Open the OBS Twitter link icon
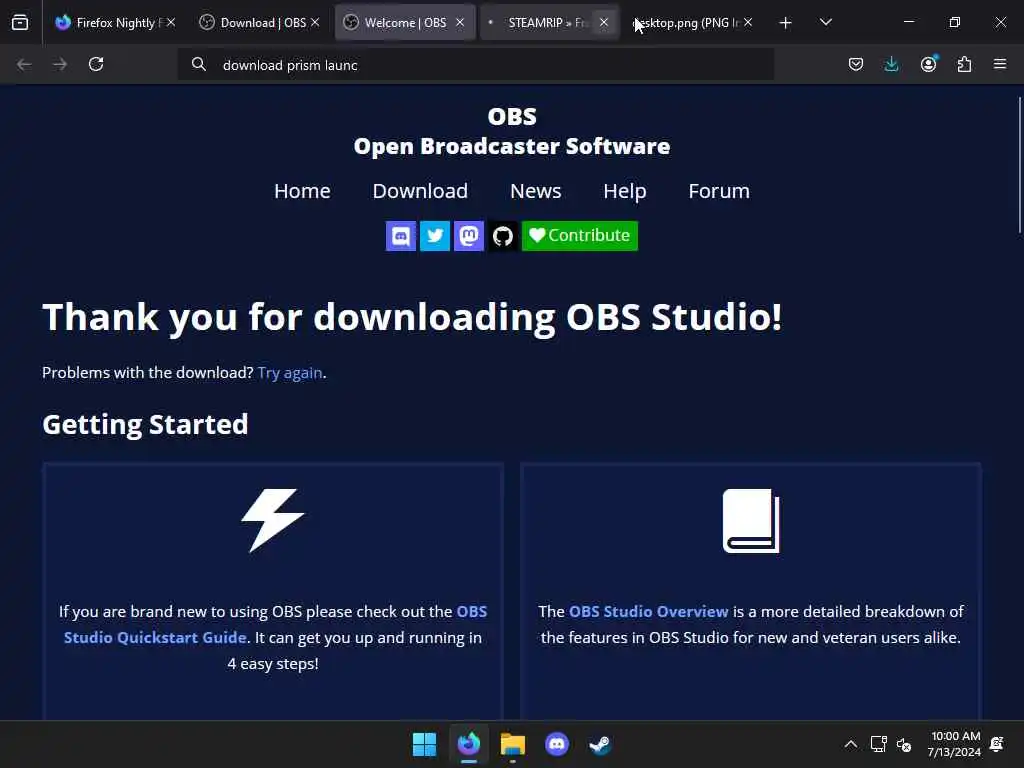The image size is (1024, 768). 435,236
